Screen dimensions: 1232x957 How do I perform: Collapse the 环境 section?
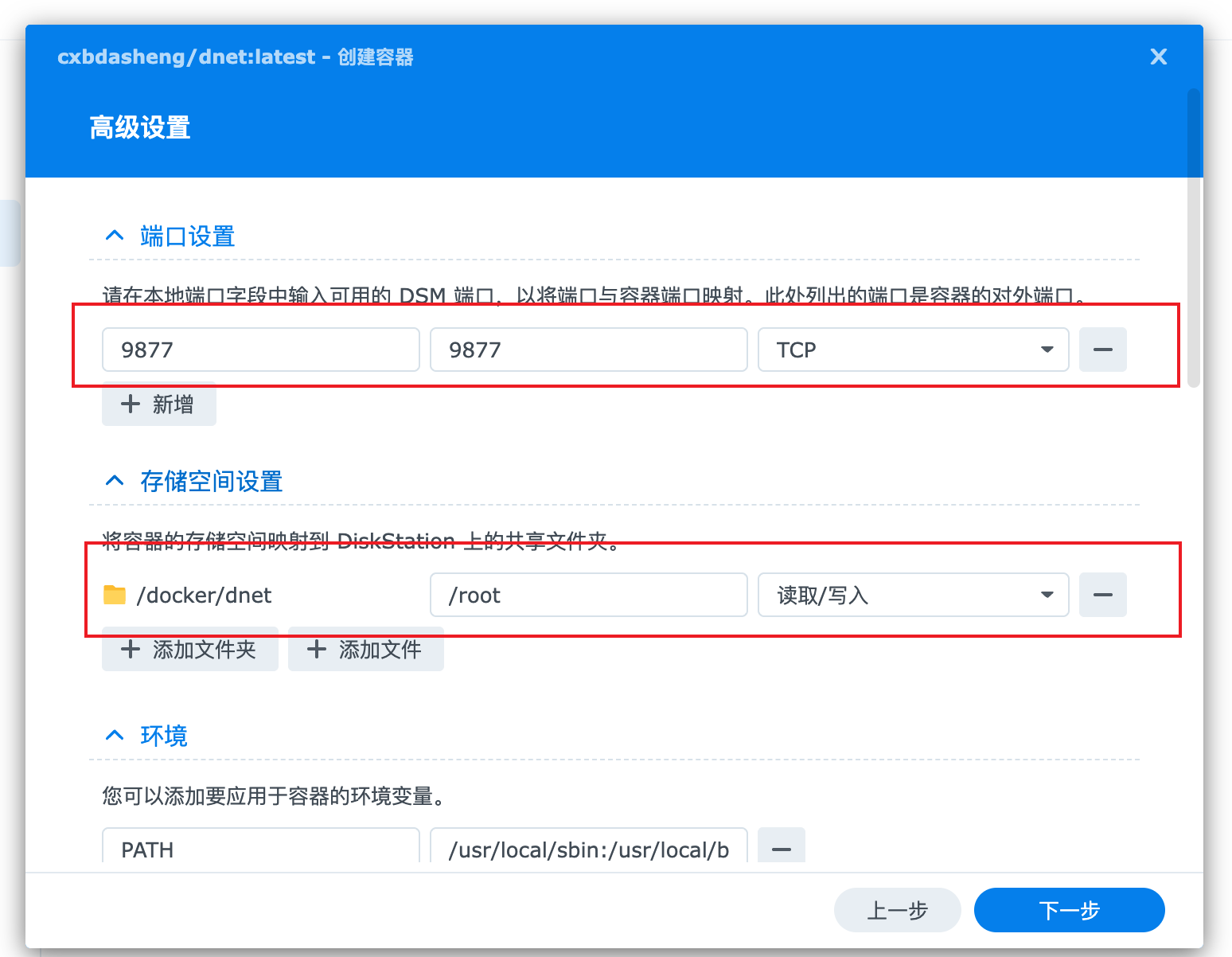point(114,735)
